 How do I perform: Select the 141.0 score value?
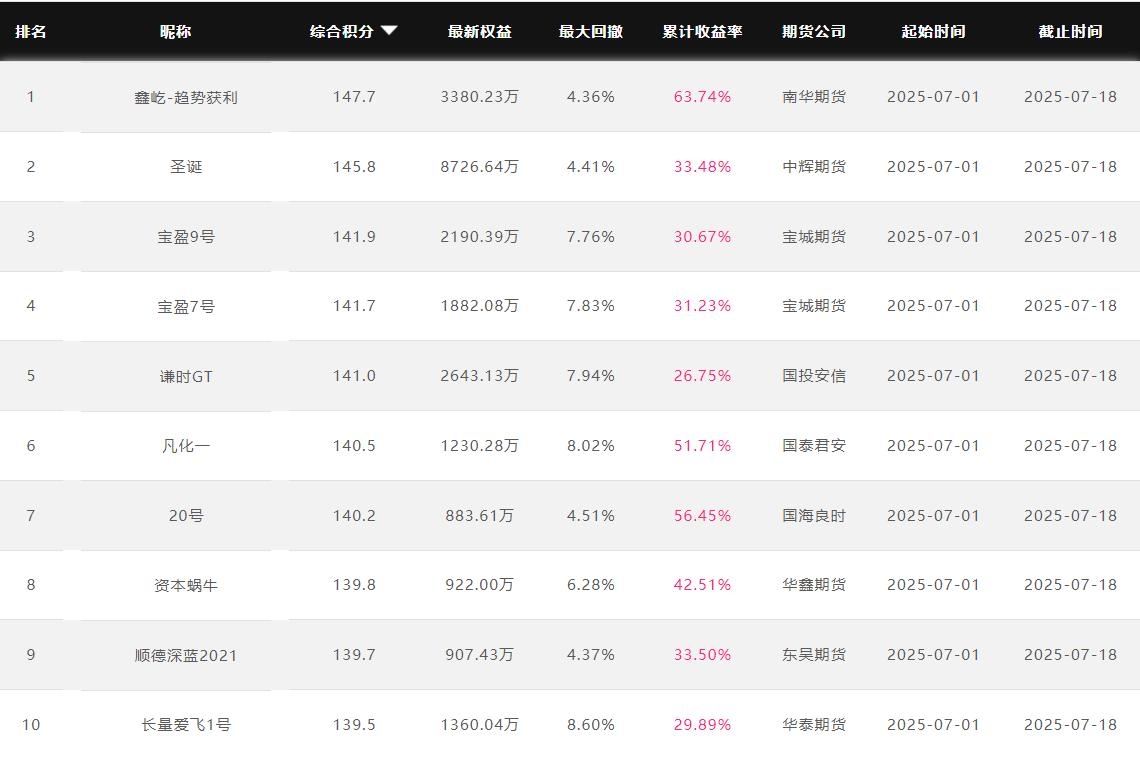[x=354, y=375]
